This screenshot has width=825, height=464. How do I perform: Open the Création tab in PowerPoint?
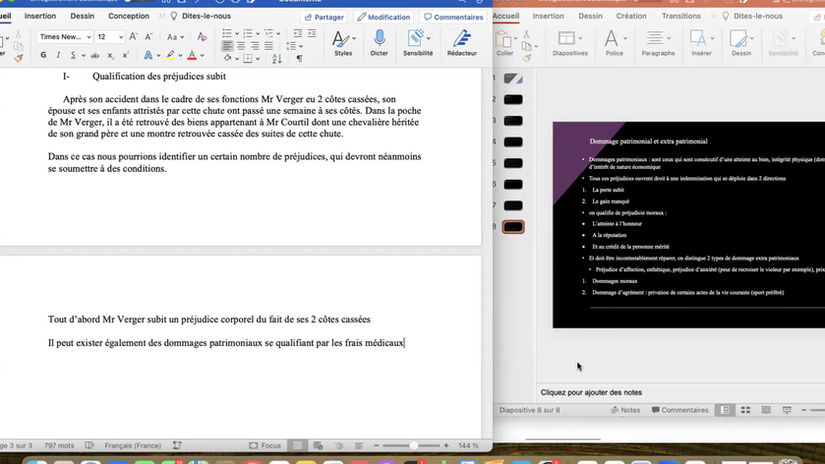(x=631, y=16)
